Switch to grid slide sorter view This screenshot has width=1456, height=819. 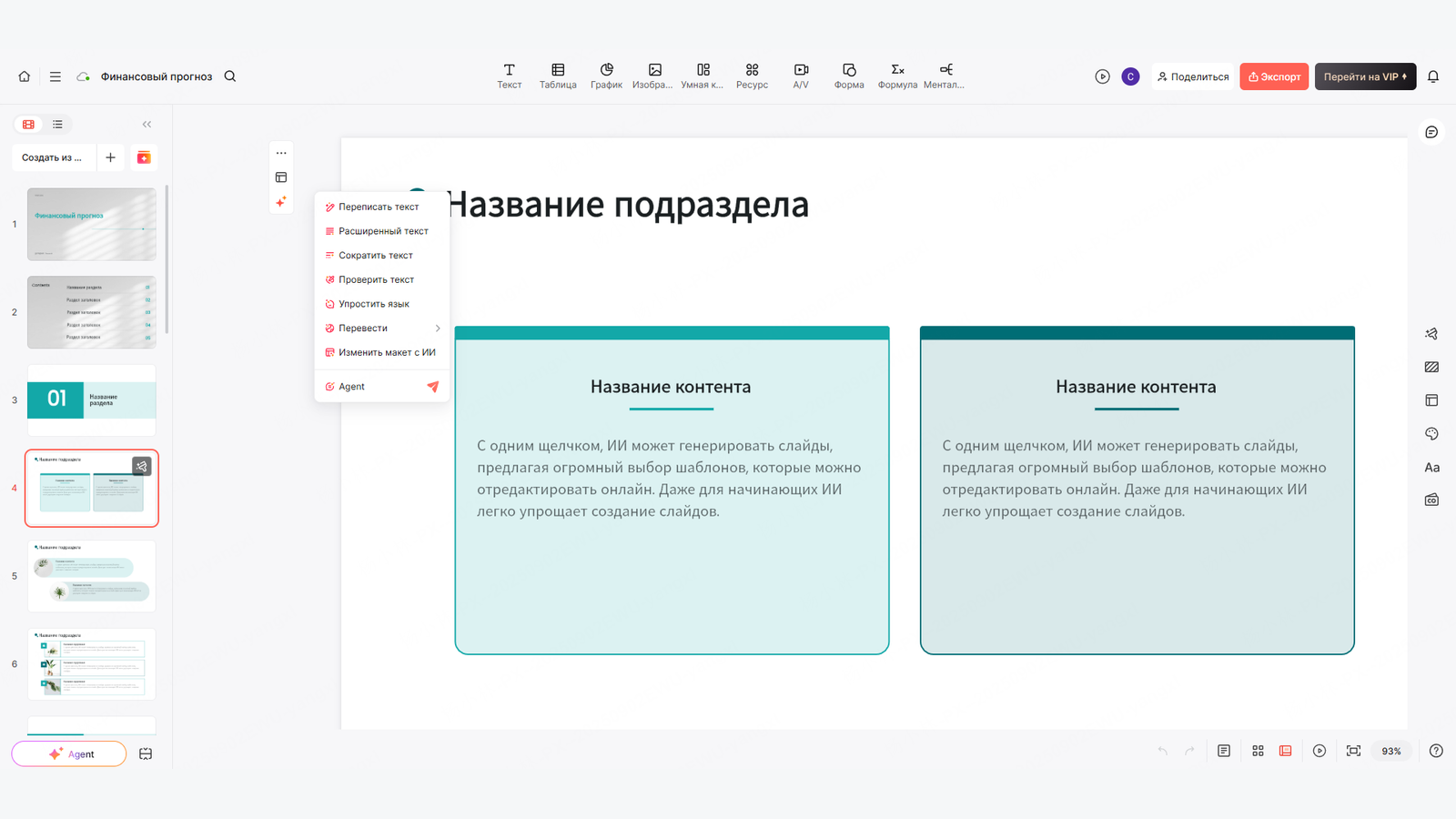[x=1258, y=751]
